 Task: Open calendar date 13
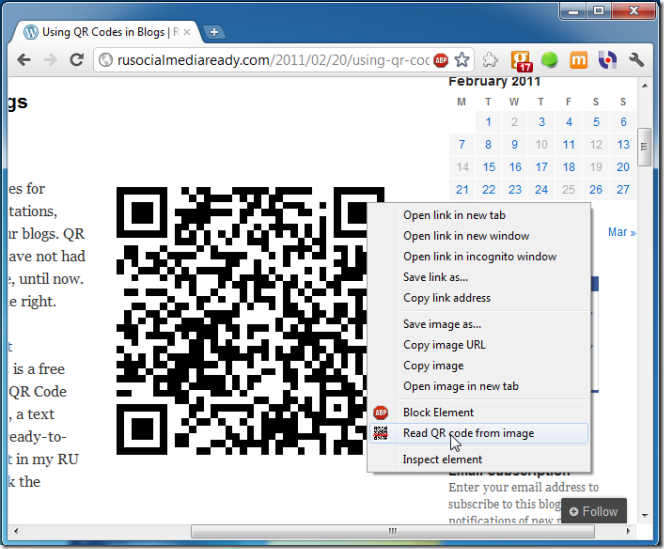point(623,144)
